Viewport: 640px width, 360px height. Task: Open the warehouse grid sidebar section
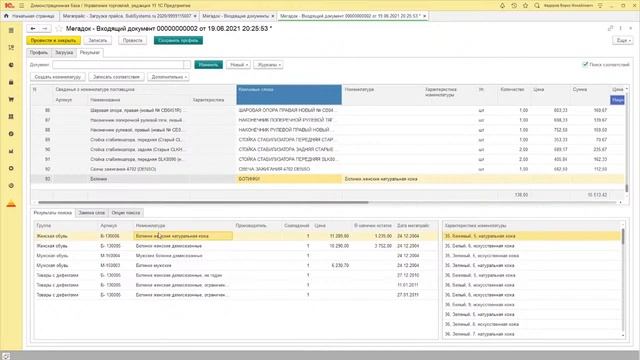(11, 117)
